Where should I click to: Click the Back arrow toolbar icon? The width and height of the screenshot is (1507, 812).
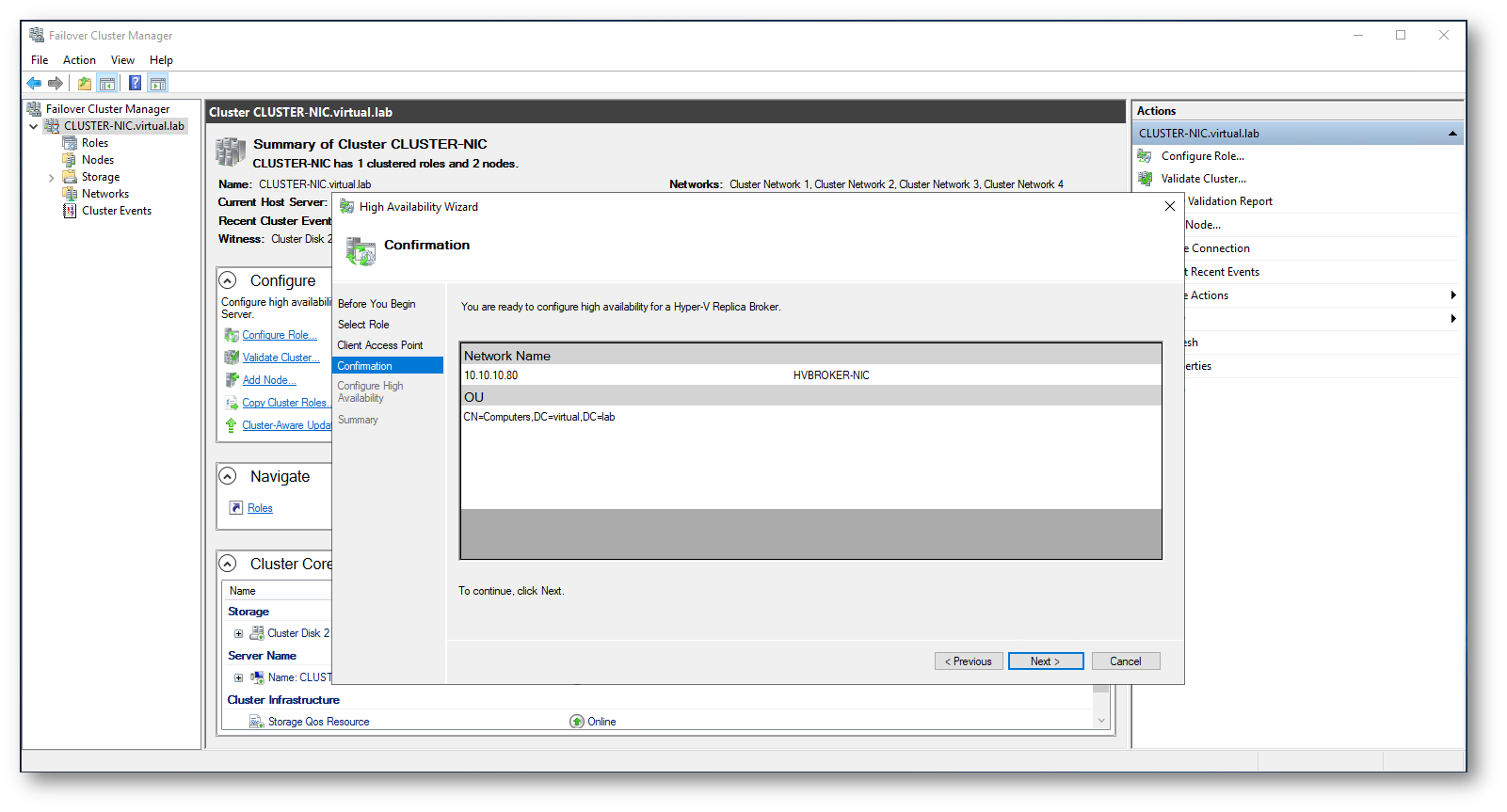(34, 83)
